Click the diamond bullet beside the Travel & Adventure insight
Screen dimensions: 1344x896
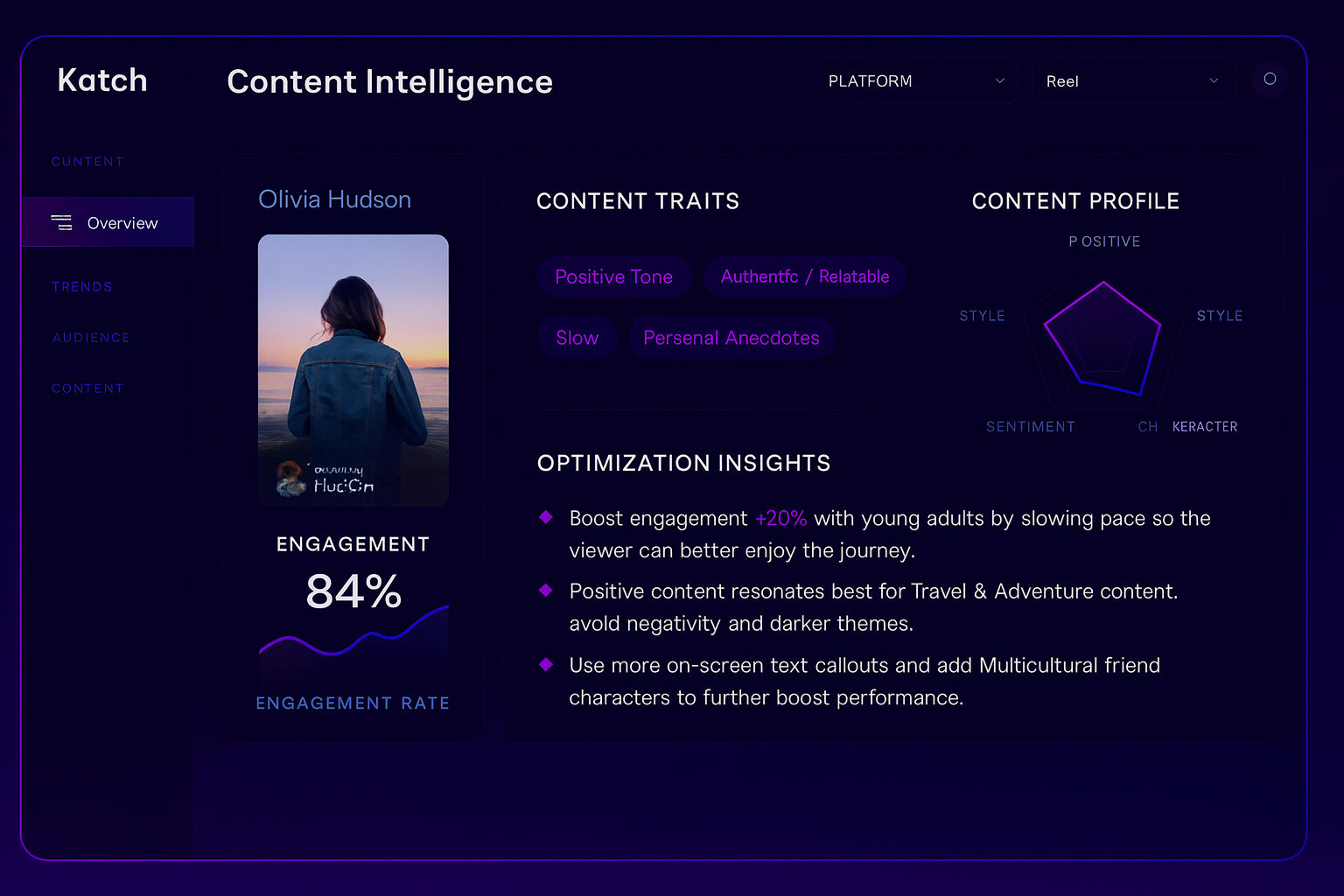[547, 591]
